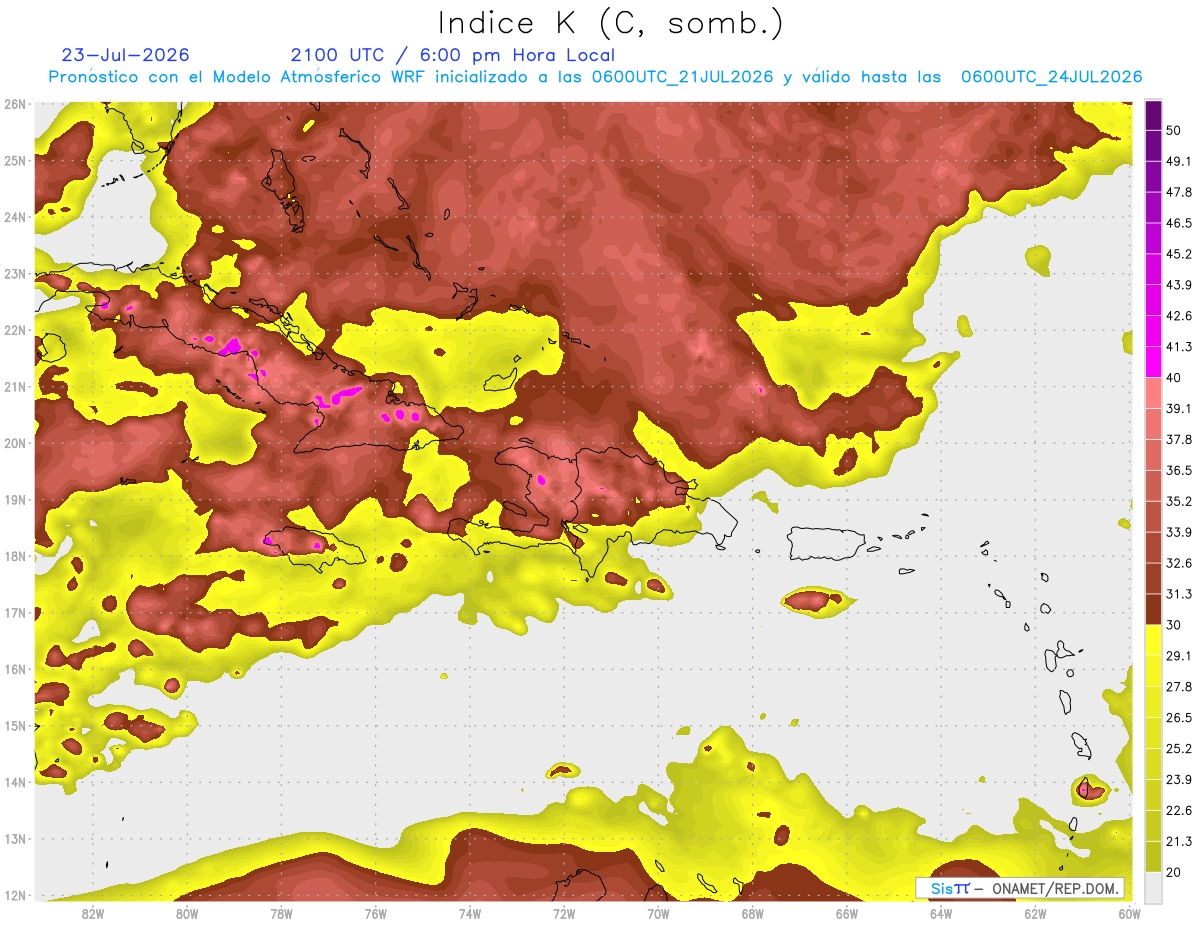1200x927 pixels.
Task: Click the latitude axis label "24N"
Action: (15, 217)
